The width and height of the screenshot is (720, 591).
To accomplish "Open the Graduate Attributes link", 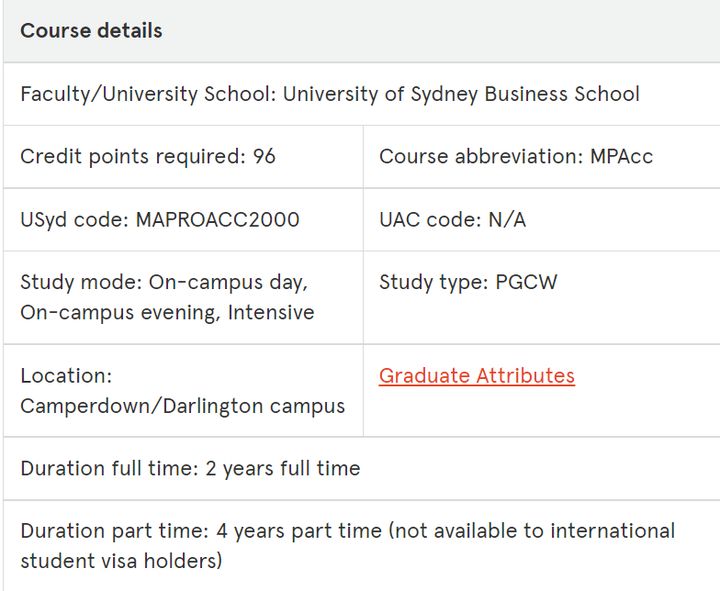I will click(x=477, y=376).
